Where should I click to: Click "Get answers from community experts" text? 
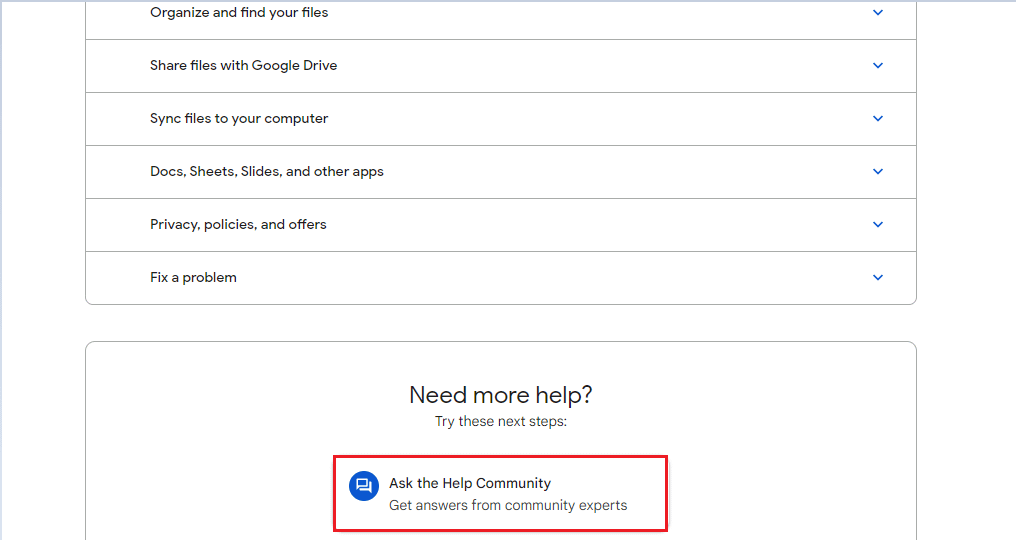[508, 505]
